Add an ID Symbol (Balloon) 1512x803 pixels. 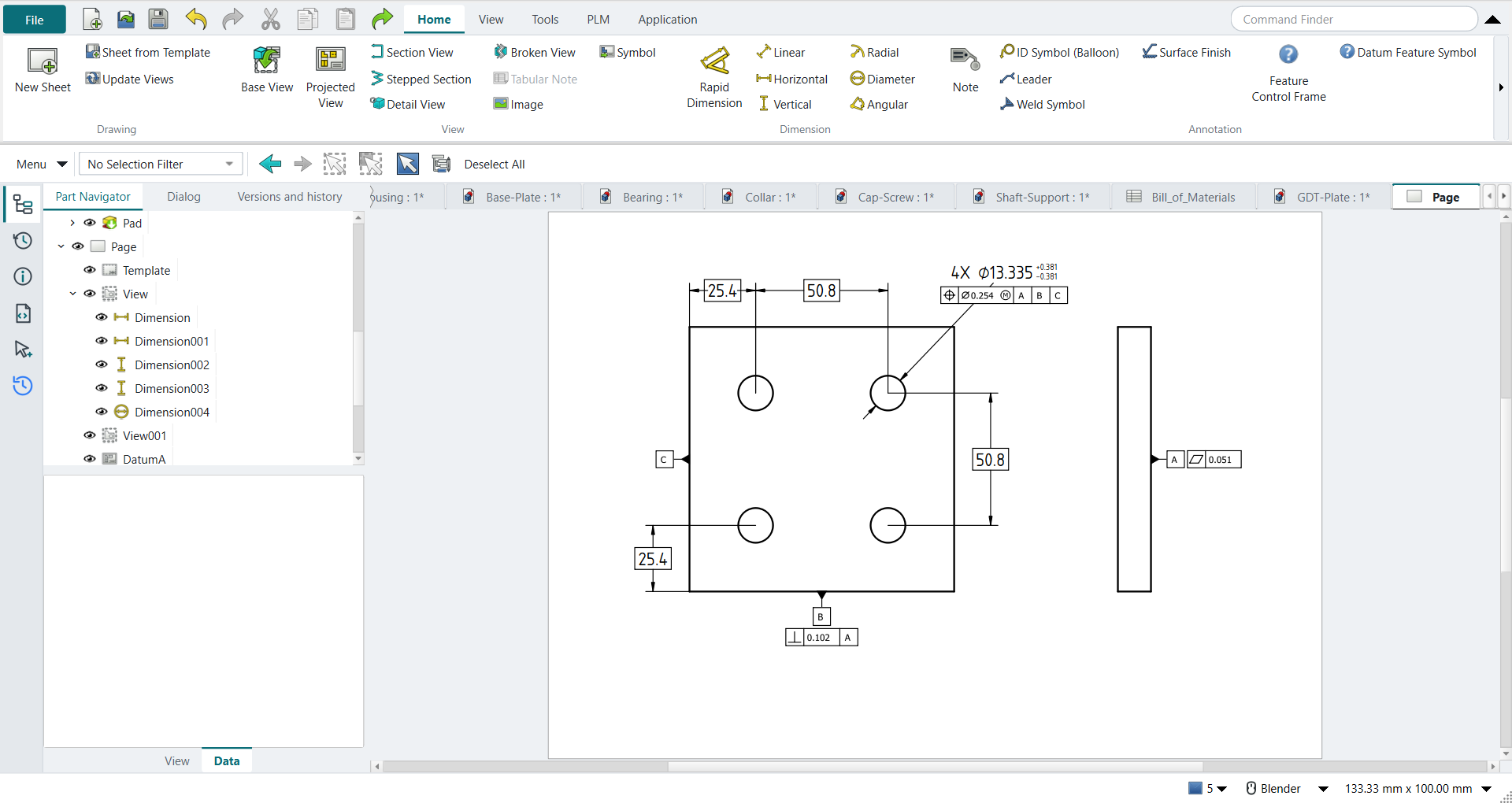tap(1059, 52)
